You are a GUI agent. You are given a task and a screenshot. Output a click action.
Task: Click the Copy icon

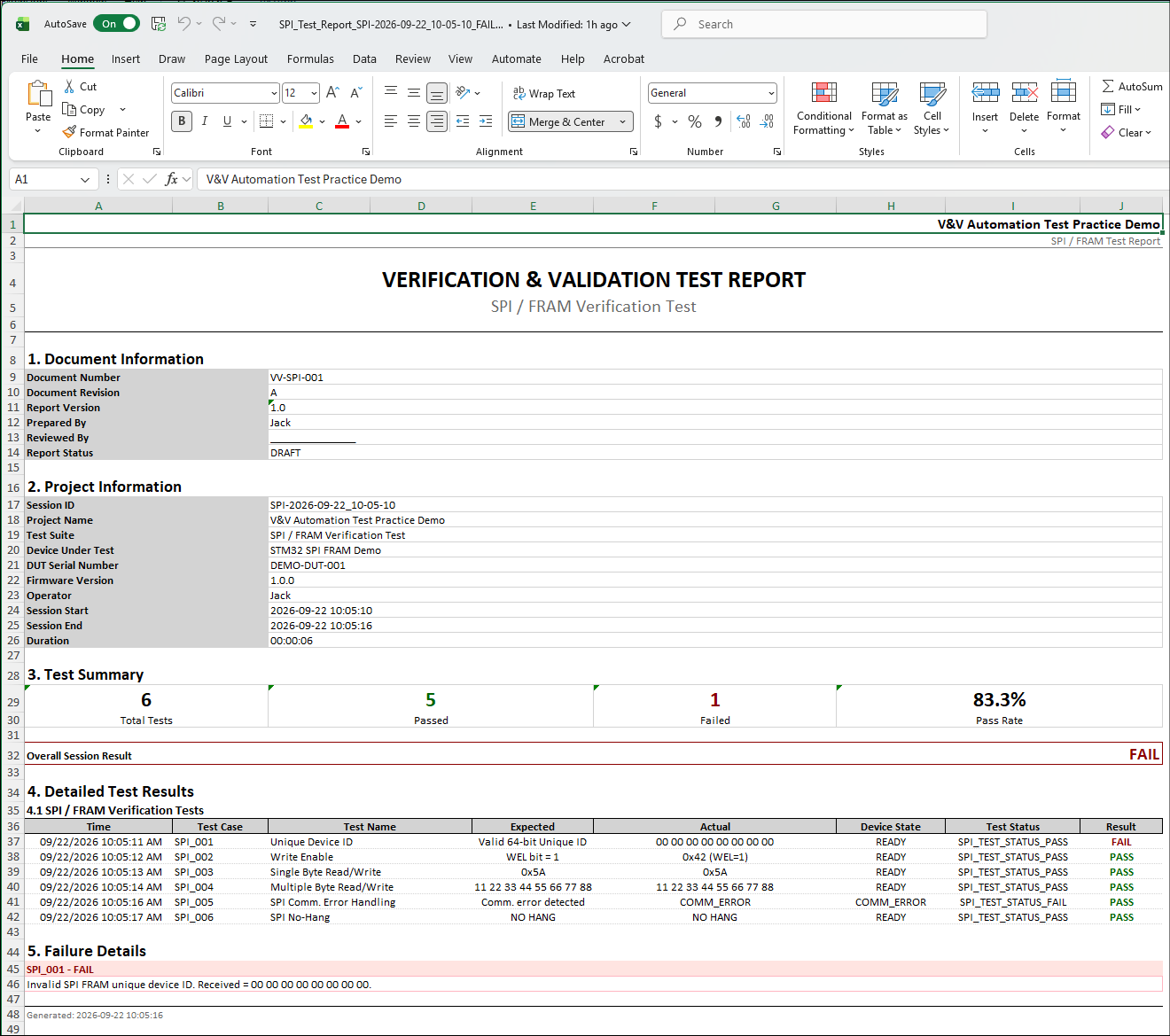(x=69, y=109)
